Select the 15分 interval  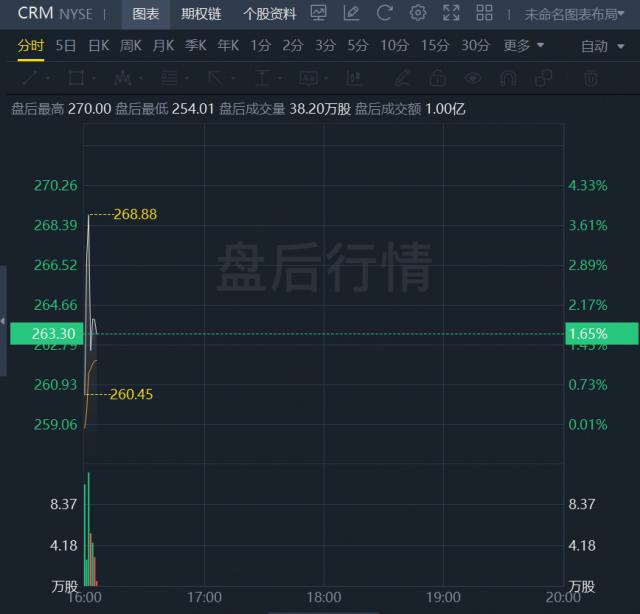point(435,45)
